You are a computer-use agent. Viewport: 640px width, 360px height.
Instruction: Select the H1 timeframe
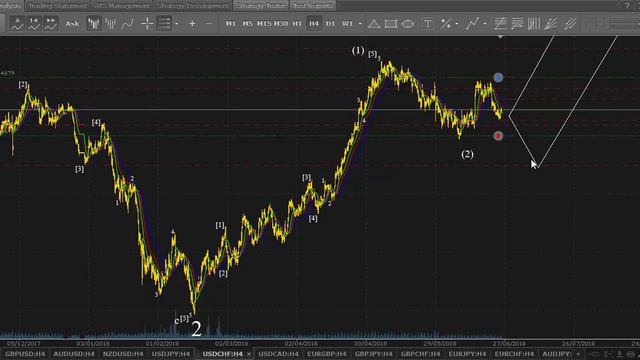(x=298, y=24)
